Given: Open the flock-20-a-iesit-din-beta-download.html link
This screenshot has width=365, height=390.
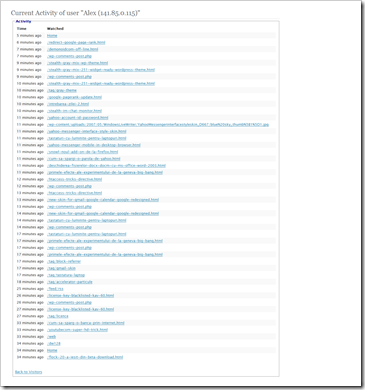Looking at the screenshot, I should [85, 357].
